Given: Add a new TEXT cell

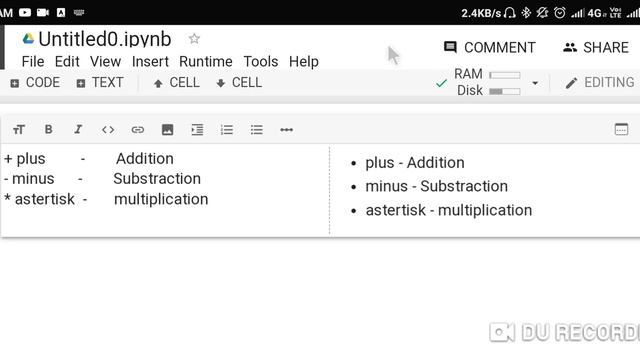Looking at the screenshot, I should pos(100,83).
